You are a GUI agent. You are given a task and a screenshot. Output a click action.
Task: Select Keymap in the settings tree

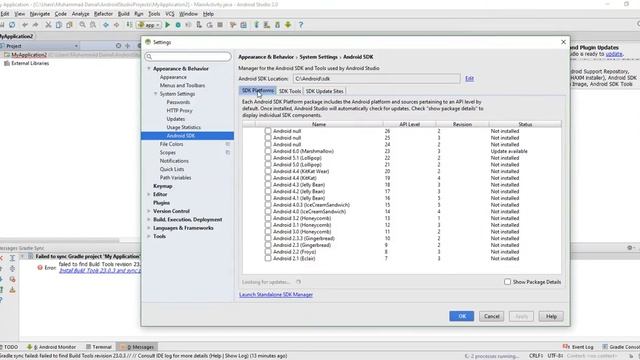tap(162, 186)
